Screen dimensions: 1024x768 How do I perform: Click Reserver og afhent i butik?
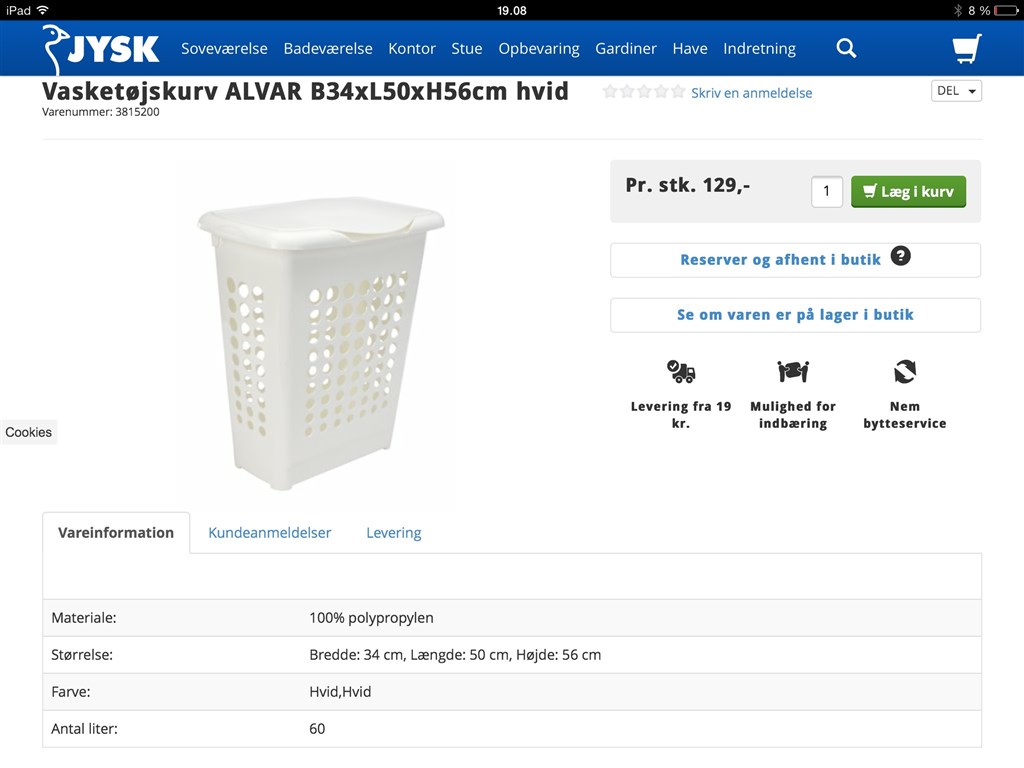point(780,260)
